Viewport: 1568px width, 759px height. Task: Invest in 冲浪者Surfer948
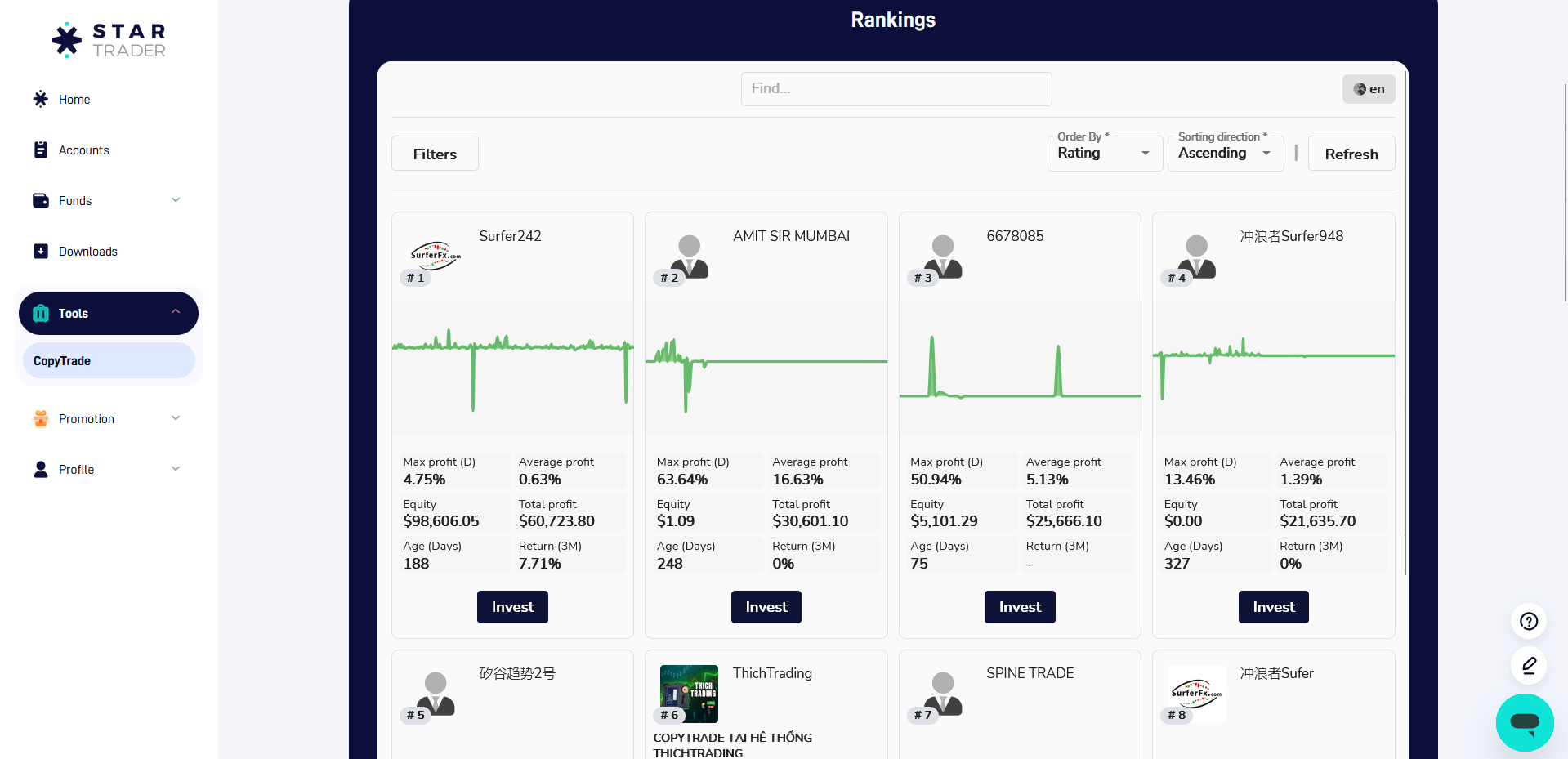point(1274,607)
